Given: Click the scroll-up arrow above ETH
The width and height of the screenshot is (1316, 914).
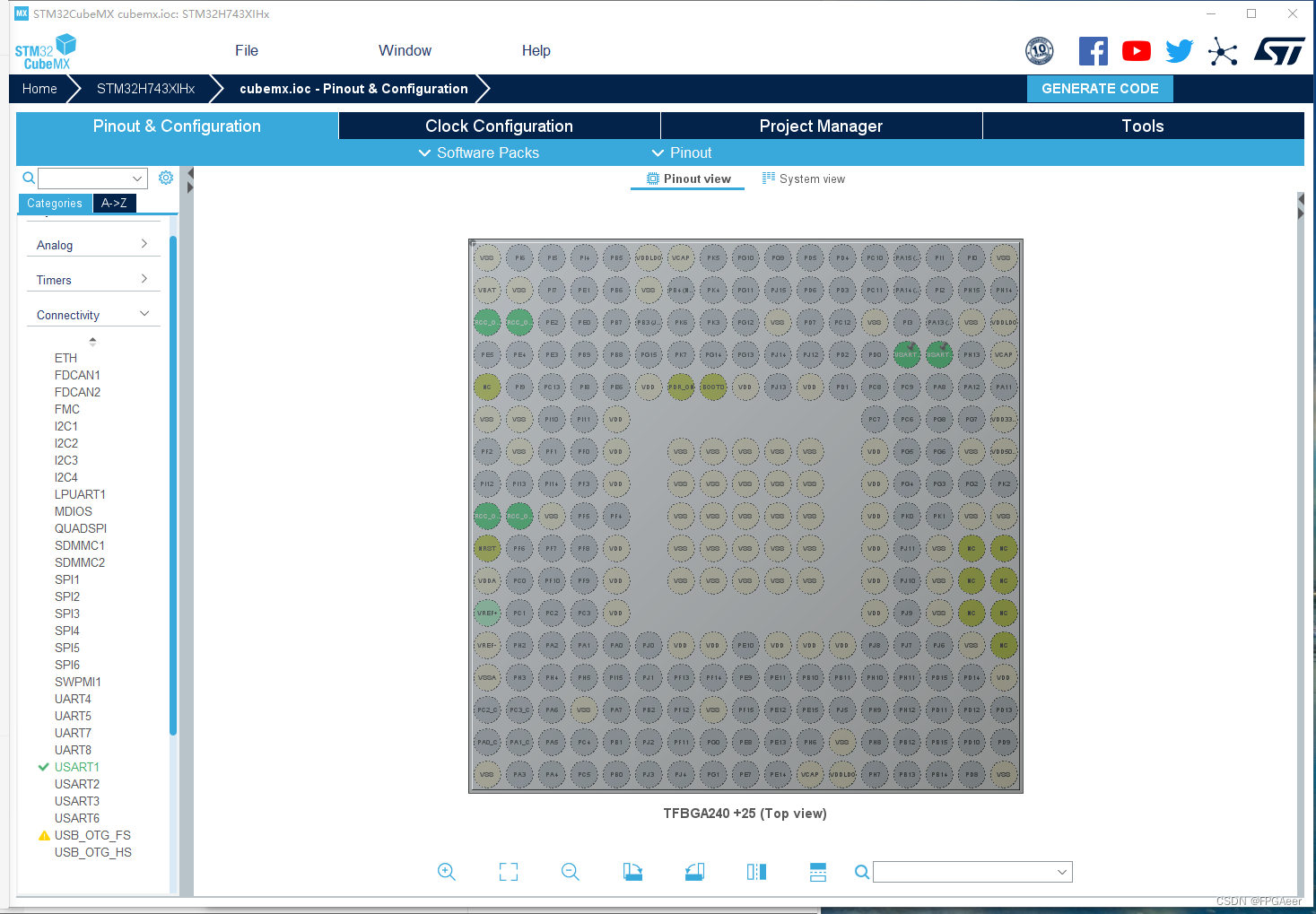Looking at the screenshot, I should click(x=92, y=341).
